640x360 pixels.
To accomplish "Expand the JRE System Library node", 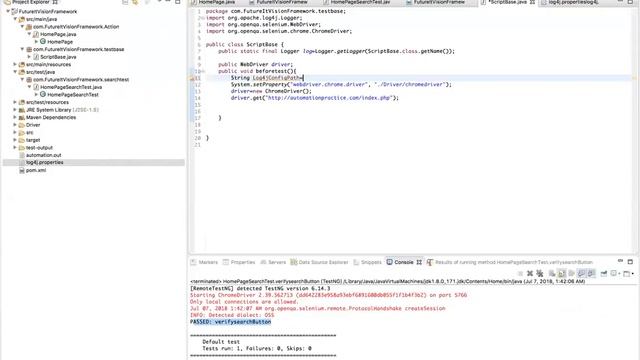I will [16, 110].
